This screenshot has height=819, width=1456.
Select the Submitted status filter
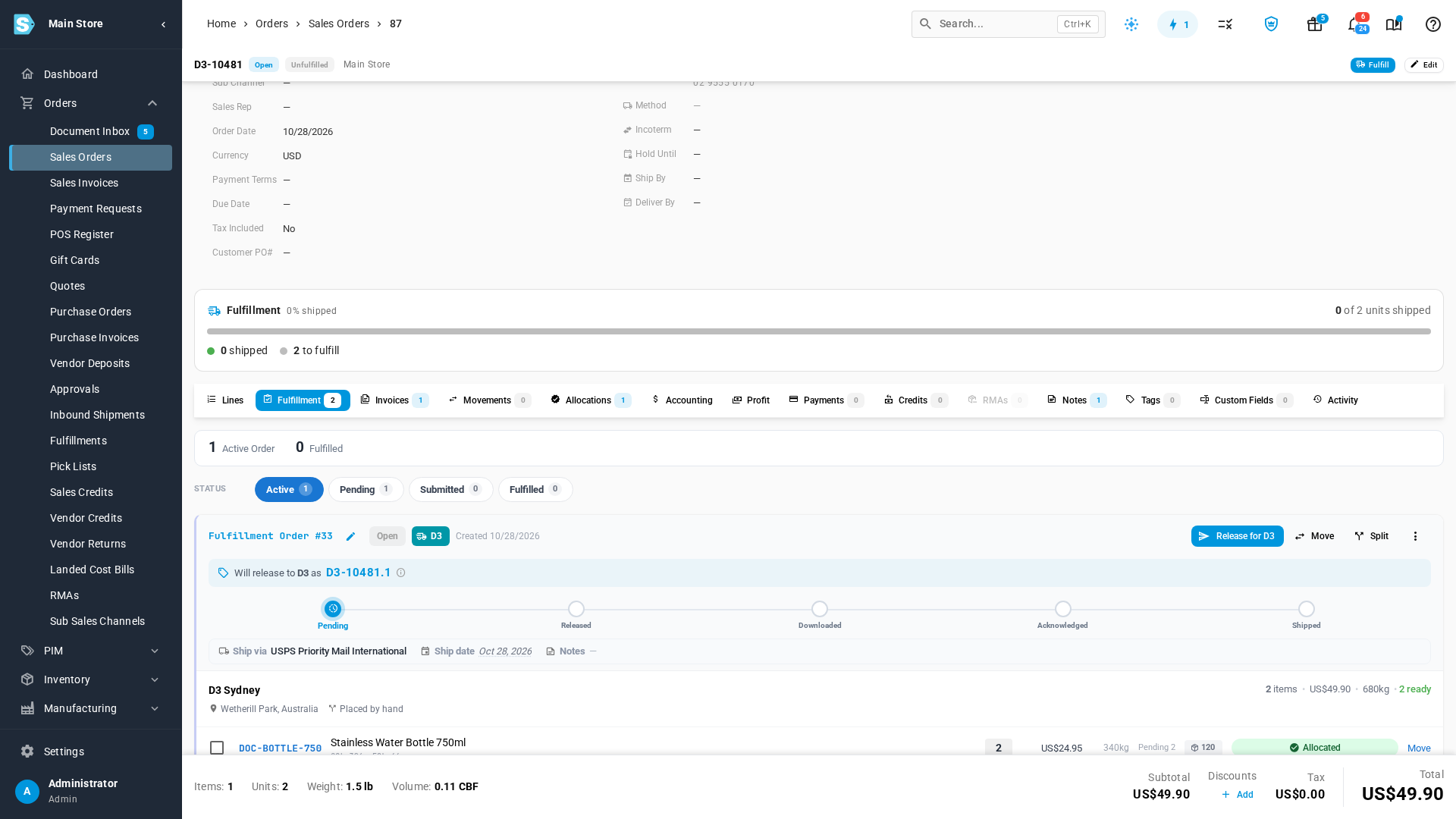click(x=450, y=489)
